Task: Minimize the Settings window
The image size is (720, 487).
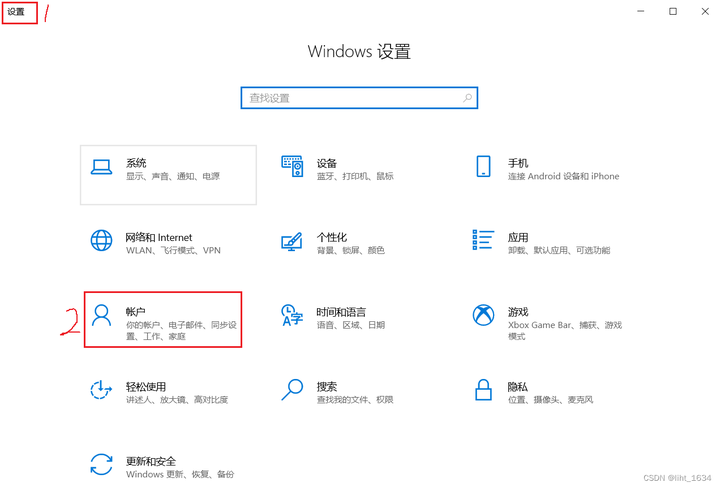Action: click(641, 11)
